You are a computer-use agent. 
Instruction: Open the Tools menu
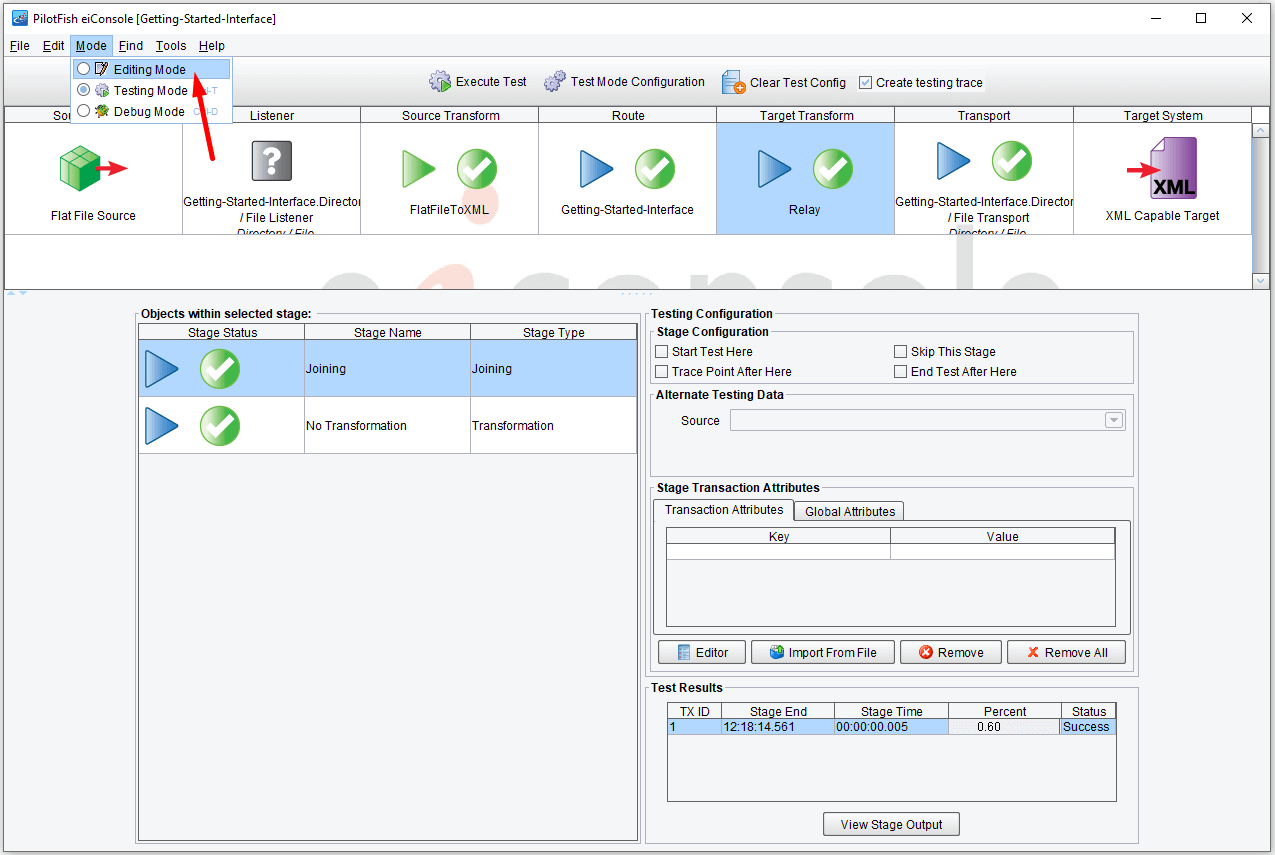click(171, 46)
